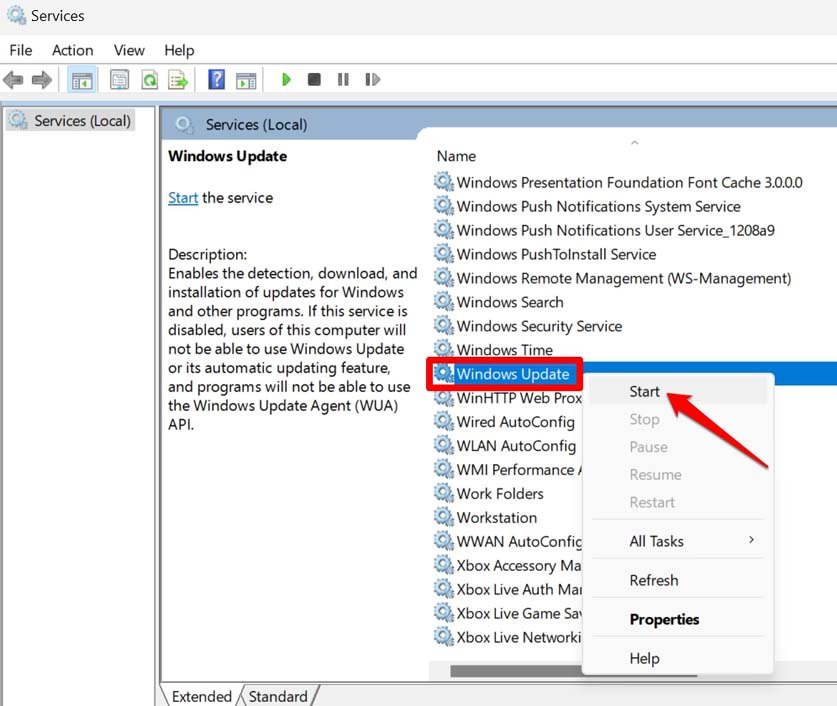Open the Action menu
Screen dimensions: 837x706
click(72, 50)
